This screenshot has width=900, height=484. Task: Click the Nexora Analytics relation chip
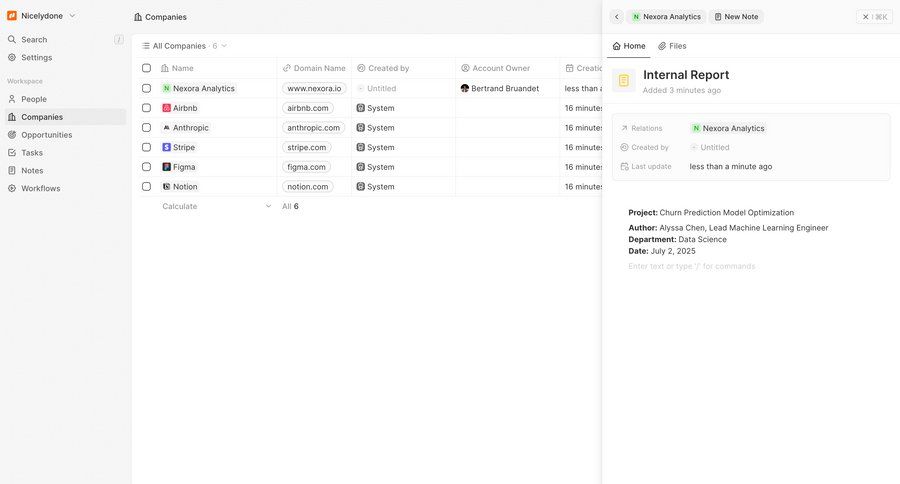coord(728,128)
